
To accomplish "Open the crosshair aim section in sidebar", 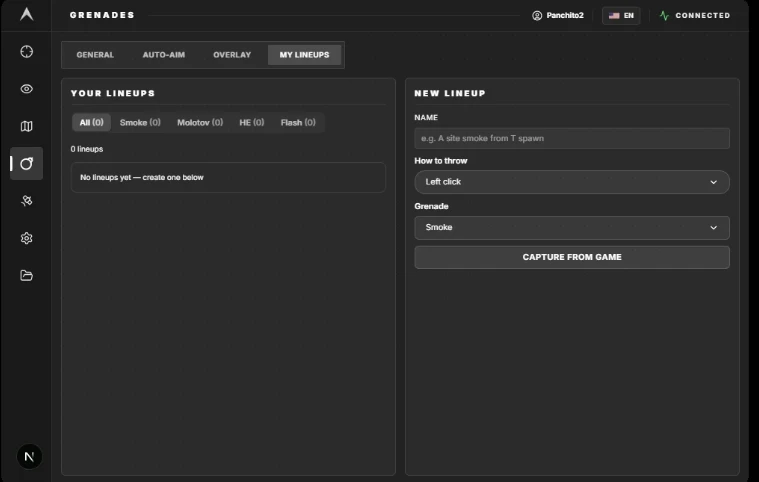I will [27, 51].
